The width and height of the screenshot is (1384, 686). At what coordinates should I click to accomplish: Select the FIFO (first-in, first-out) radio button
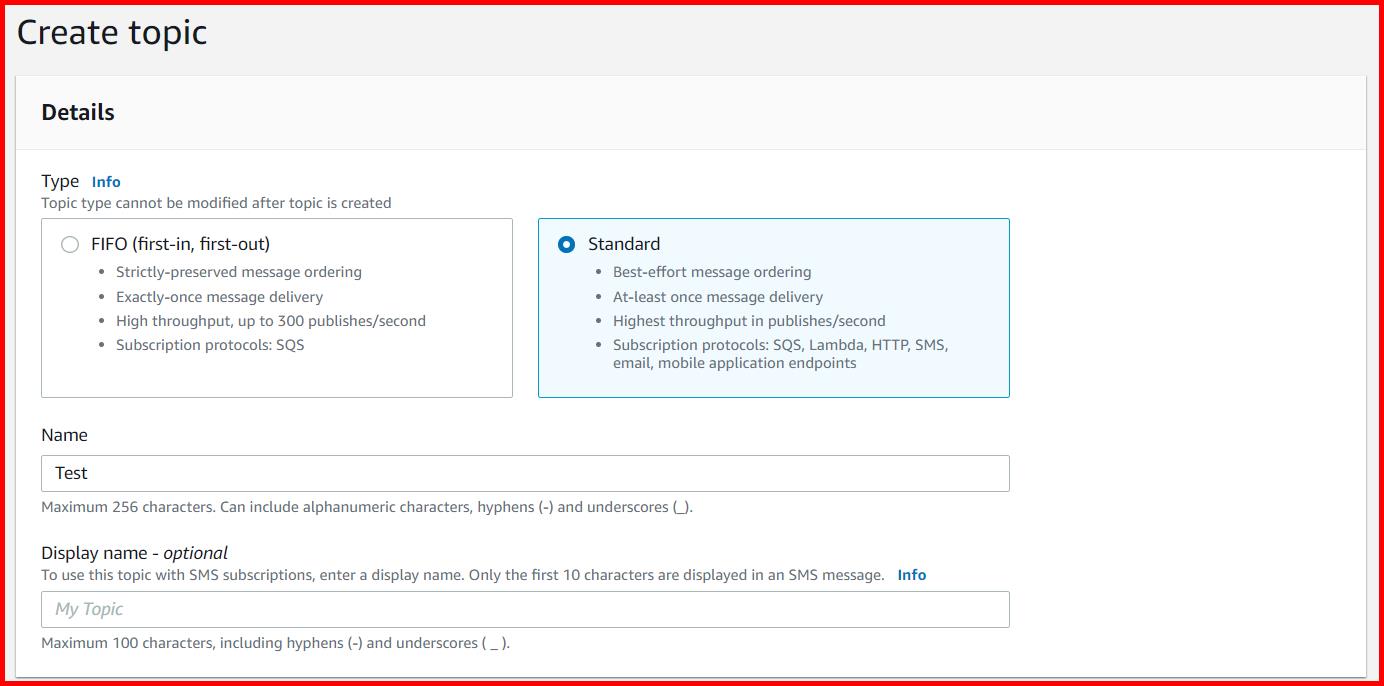click(x=69, y=243)
